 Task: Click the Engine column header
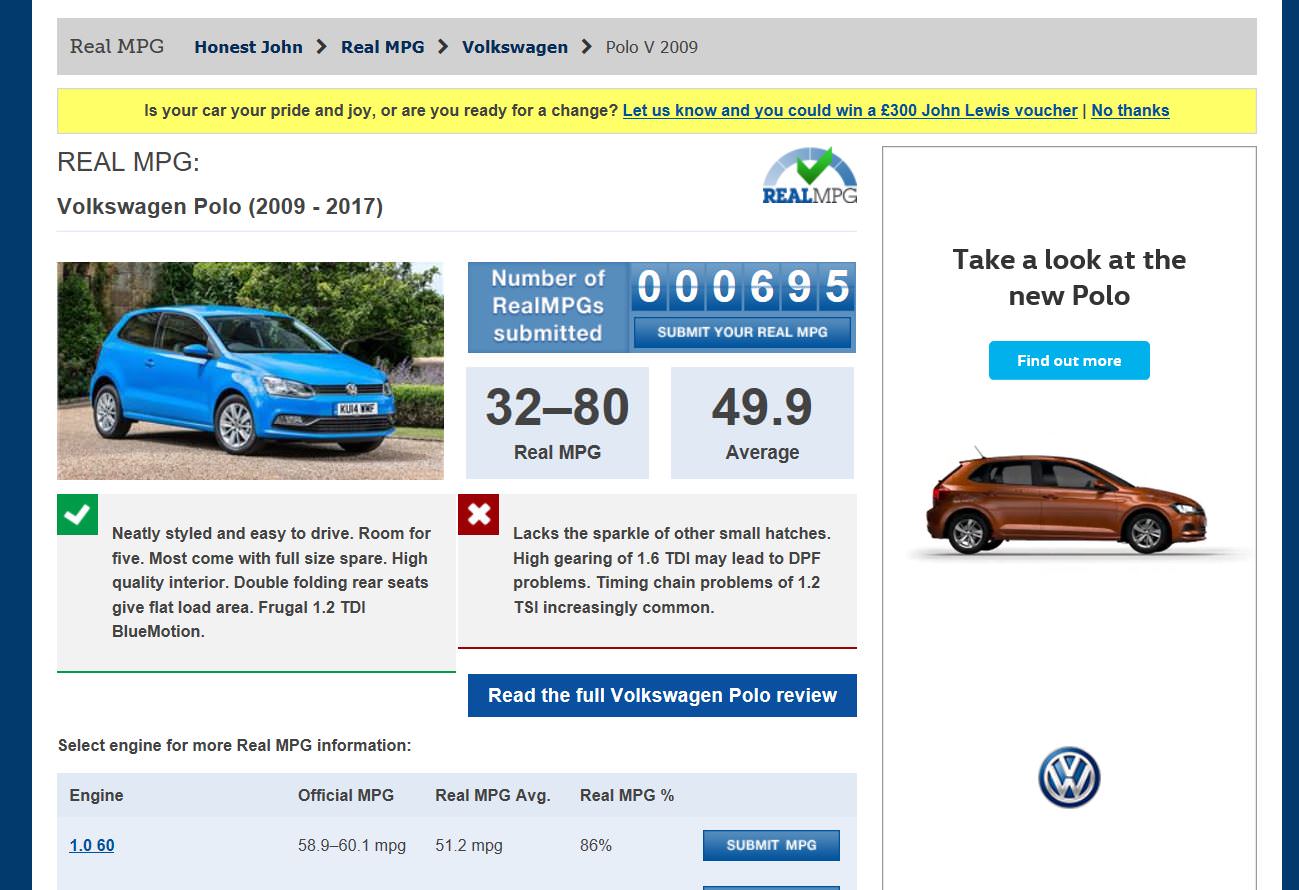97,796
